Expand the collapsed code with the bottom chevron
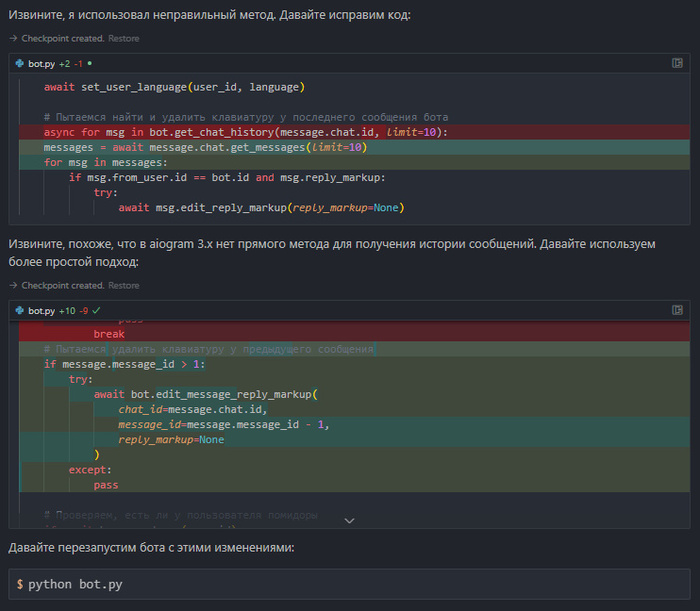Image resolution: width=700 pixels, height=611 pixels. click(x=349, y=520)
